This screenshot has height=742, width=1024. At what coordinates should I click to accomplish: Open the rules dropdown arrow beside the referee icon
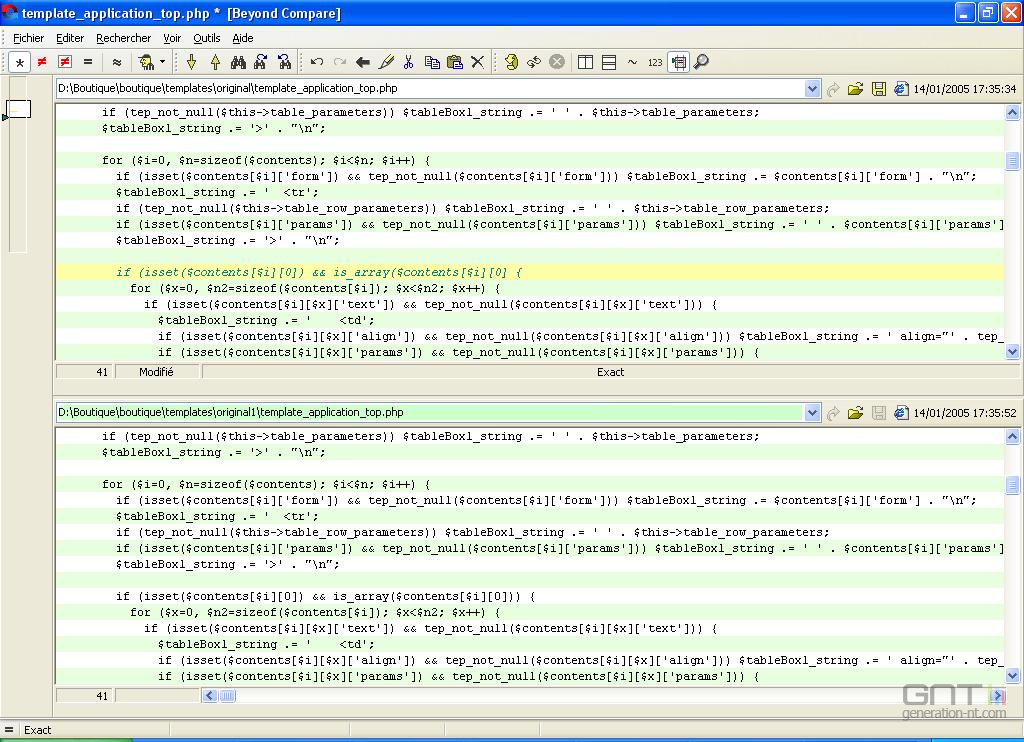click(162, 62)
